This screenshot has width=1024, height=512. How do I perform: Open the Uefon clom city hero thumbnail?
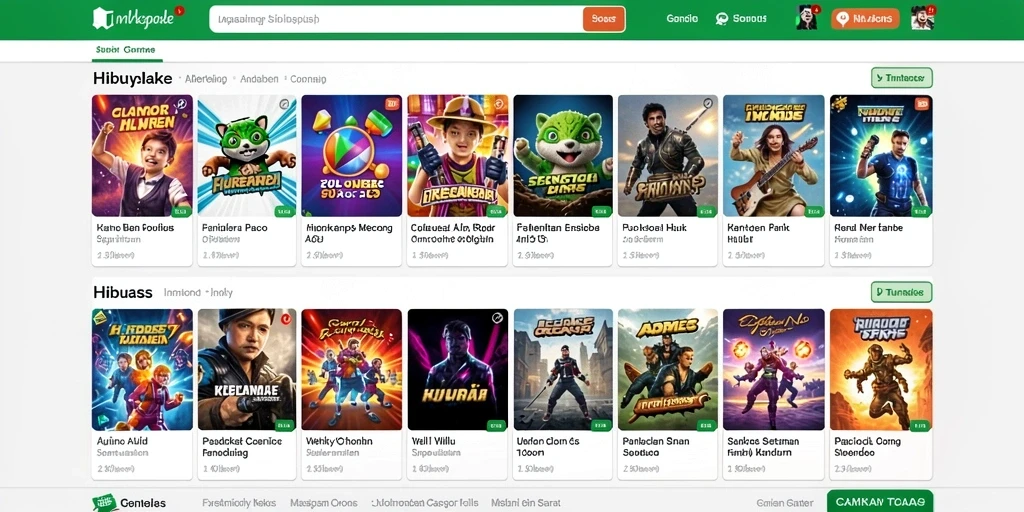point(563,369)
